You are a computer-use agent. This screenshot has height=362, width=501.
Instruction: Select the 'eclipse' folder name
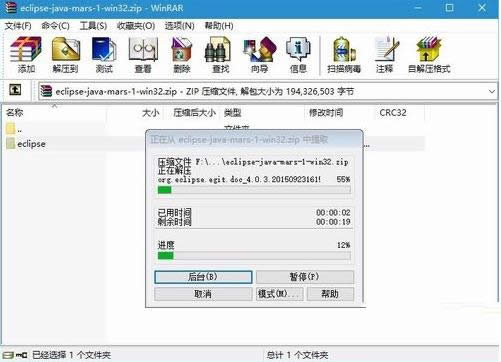[31, 144]
